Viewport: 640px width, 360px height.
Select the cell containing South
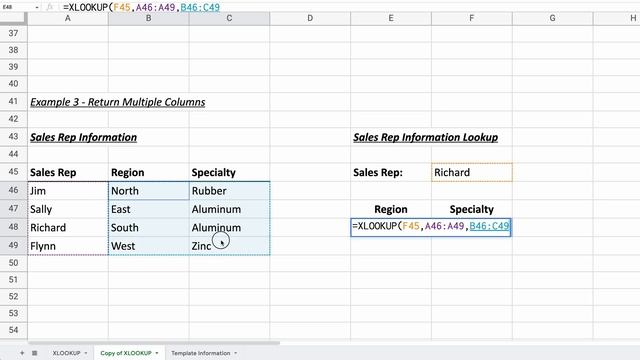click(149, 227)
